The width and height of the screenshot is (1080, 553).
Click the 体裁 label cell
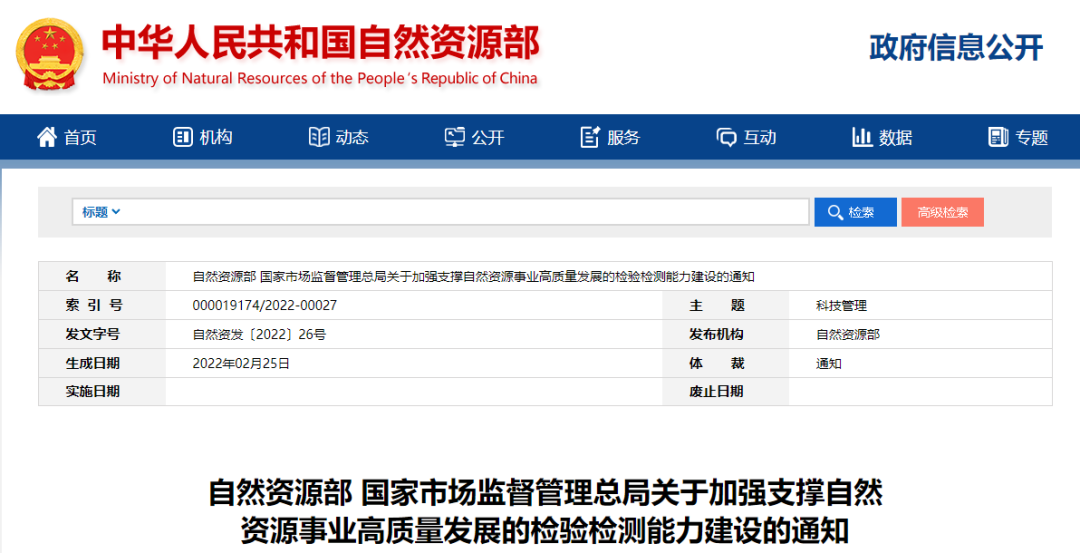pyautogui.click(x=726, y=363)
